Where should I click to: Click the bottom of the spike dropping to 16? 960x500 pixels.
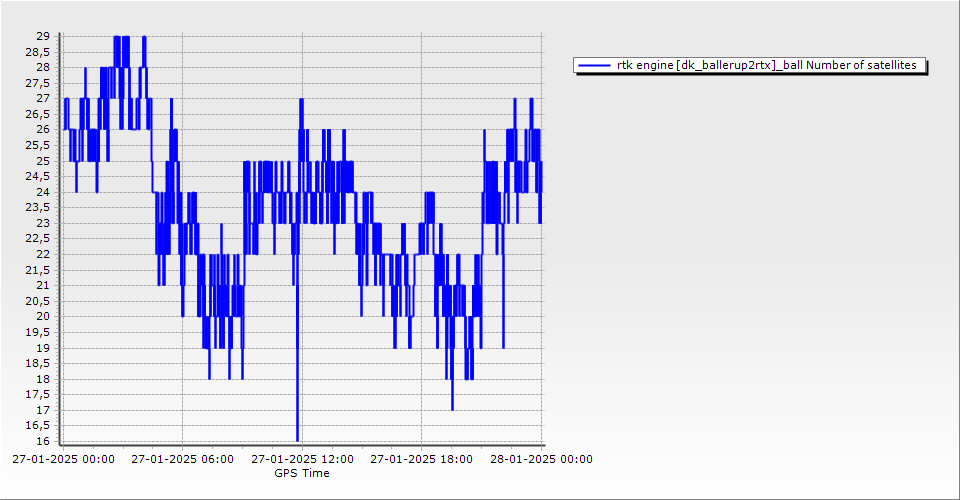(x=297, y=438)
